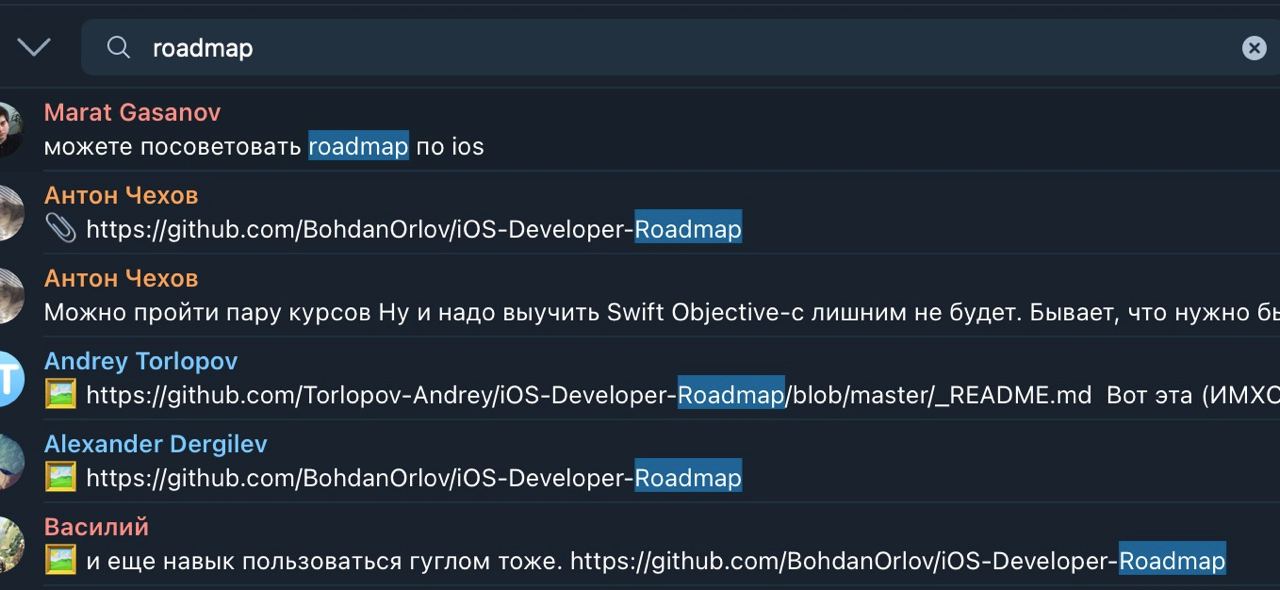Click Alexander Dergilev's avatar
The height and width of the screenshot is (590, 1280).
click(x=8, y=461)
